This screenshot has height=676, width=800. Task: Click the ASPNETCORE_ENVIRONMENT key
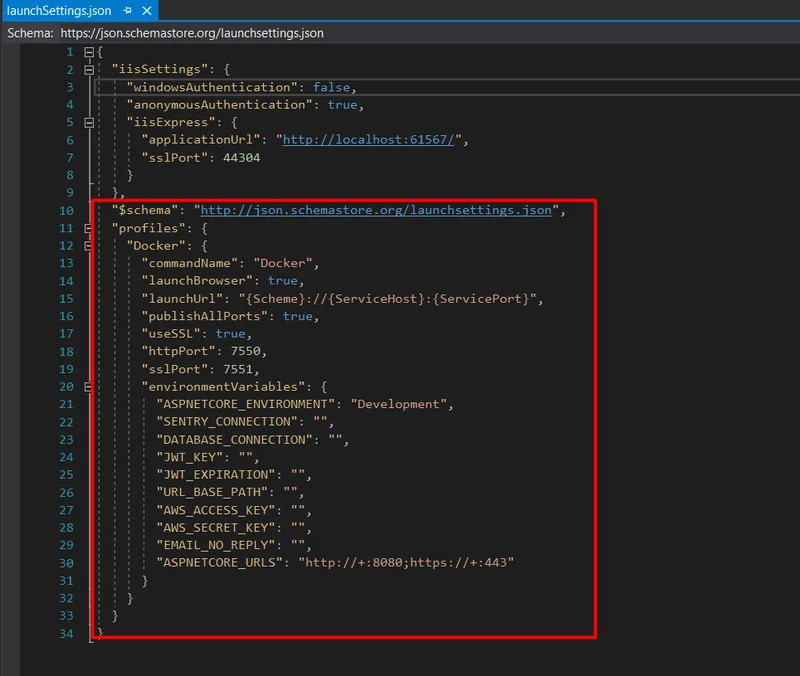pyautogui.click(x=245, y=404)
